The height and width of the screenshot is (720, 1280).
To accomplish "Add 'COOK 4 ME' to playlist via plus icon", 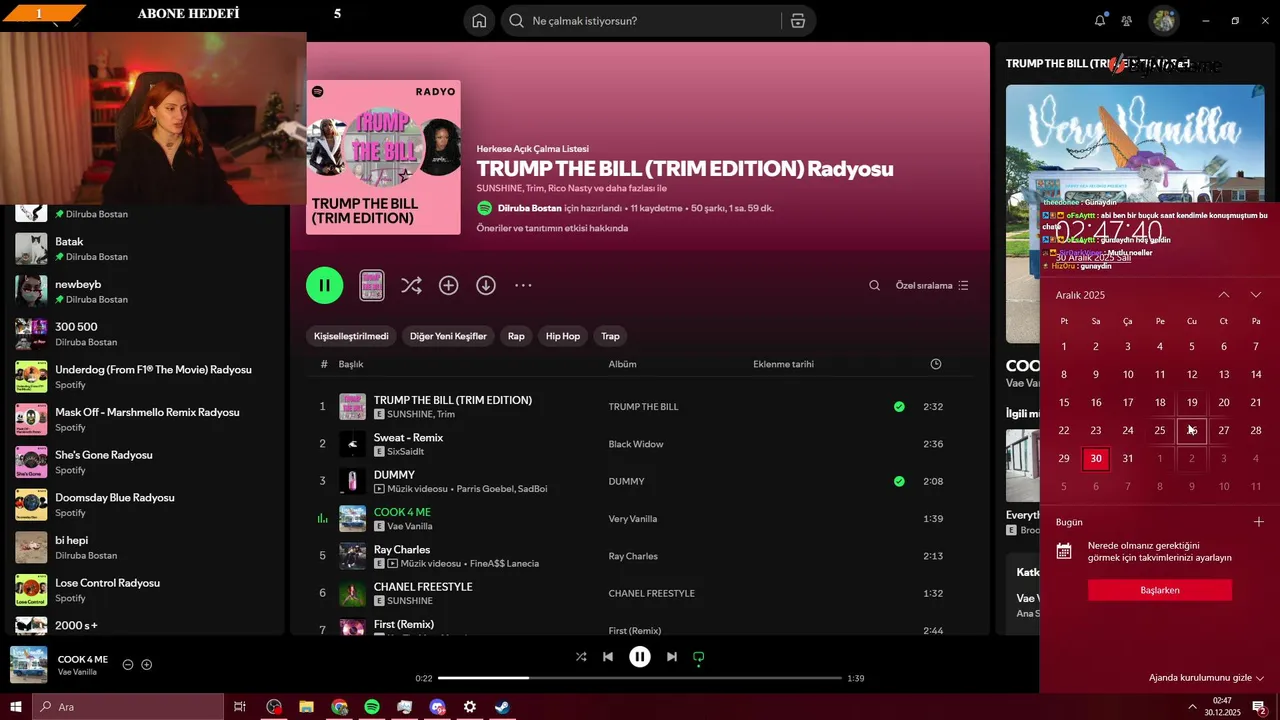I will (147, 665).
